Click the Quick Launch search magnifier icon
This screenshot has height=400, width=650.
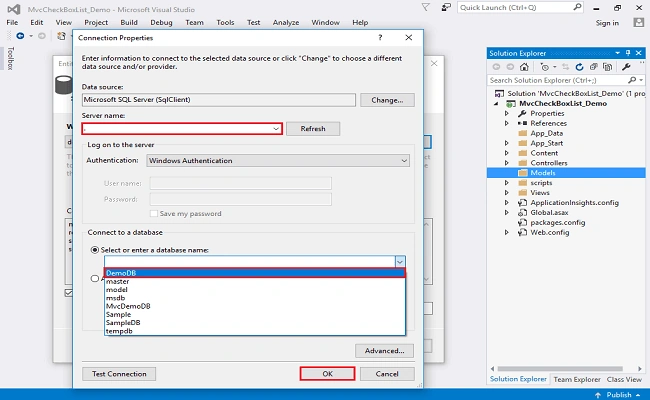577,7
